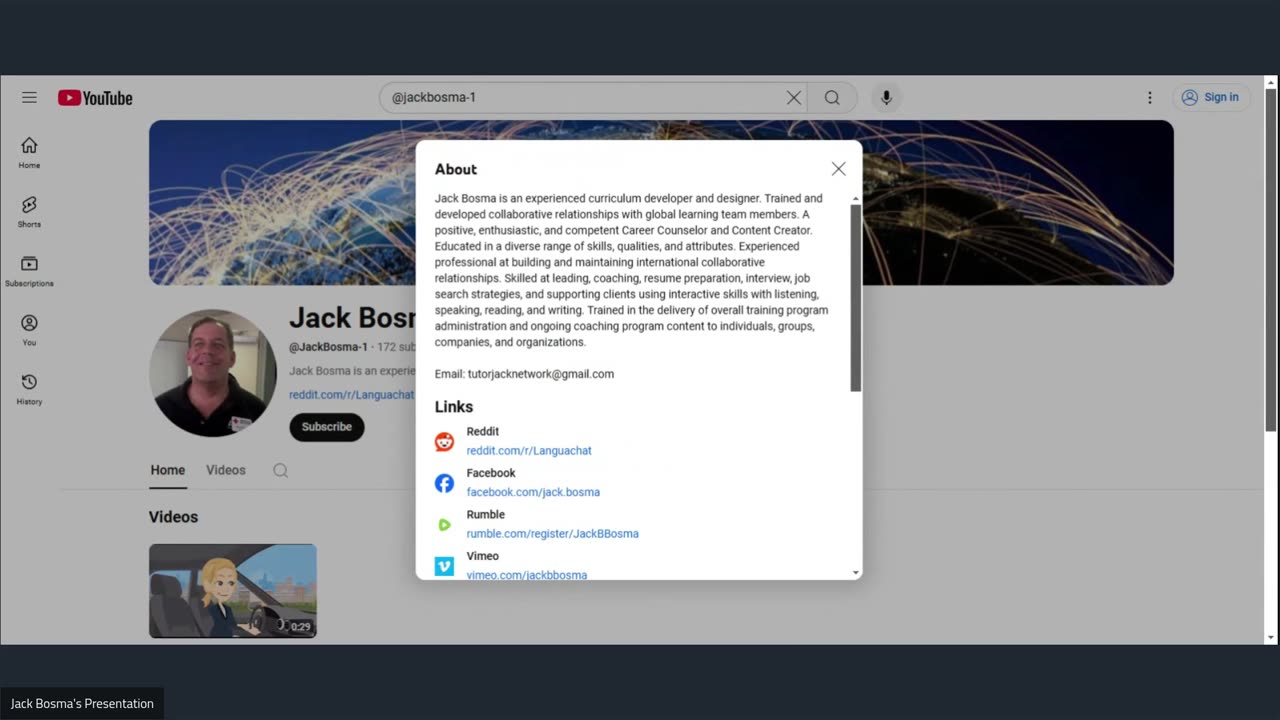Open Shorts from the sidebar
The height and width of the screenshot is (720, 1280).
29,212
